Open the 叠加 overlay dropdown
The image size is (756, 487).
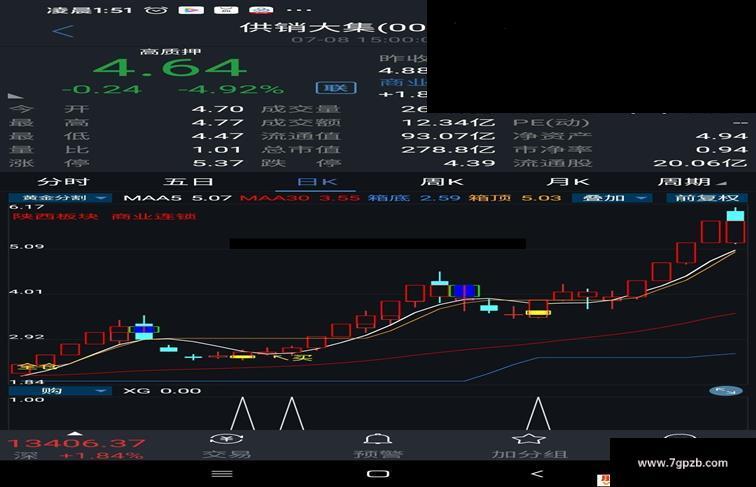(x=612, y=198)
